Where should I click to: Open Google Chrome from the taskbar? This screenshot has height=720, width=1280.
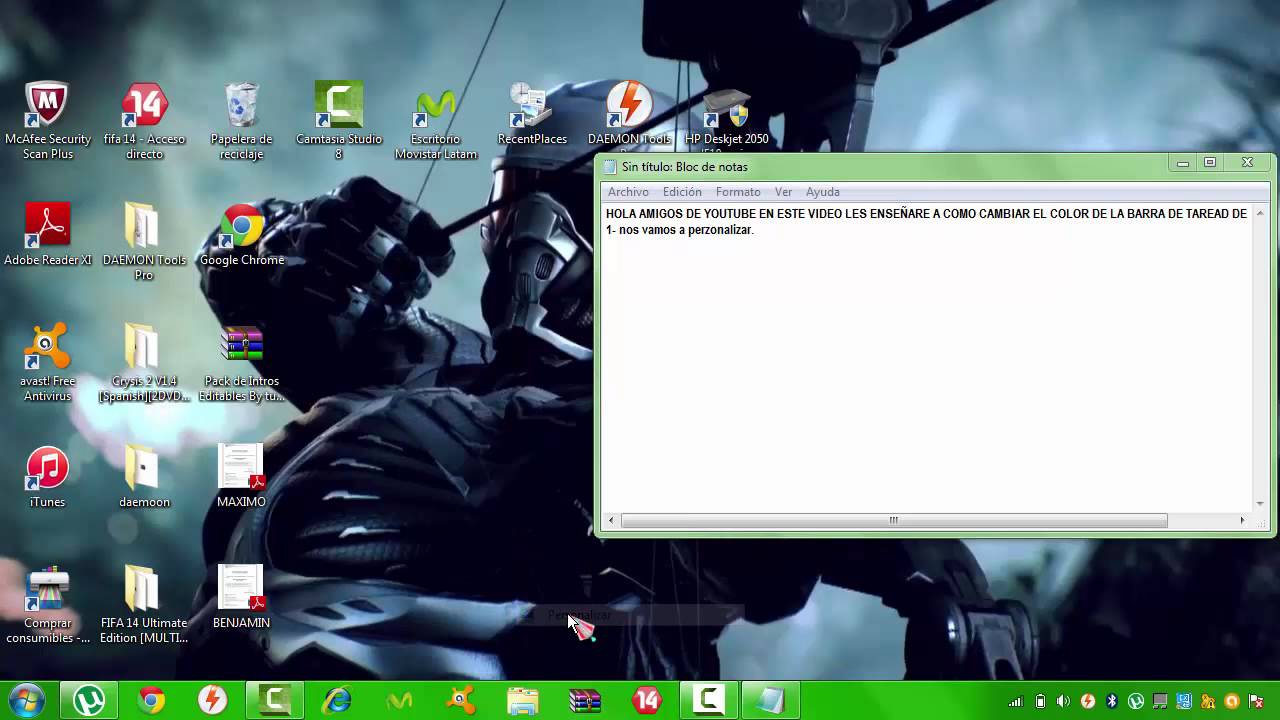[151, 700]
